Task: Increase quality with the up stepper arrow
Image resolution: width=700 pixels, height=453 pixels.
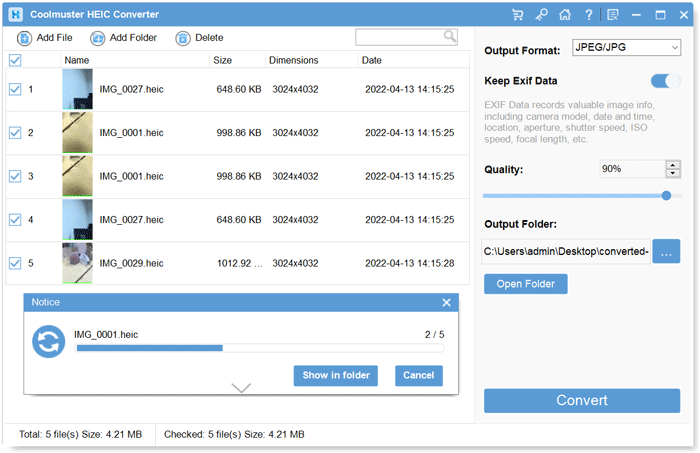Action: tap(673, 165)
